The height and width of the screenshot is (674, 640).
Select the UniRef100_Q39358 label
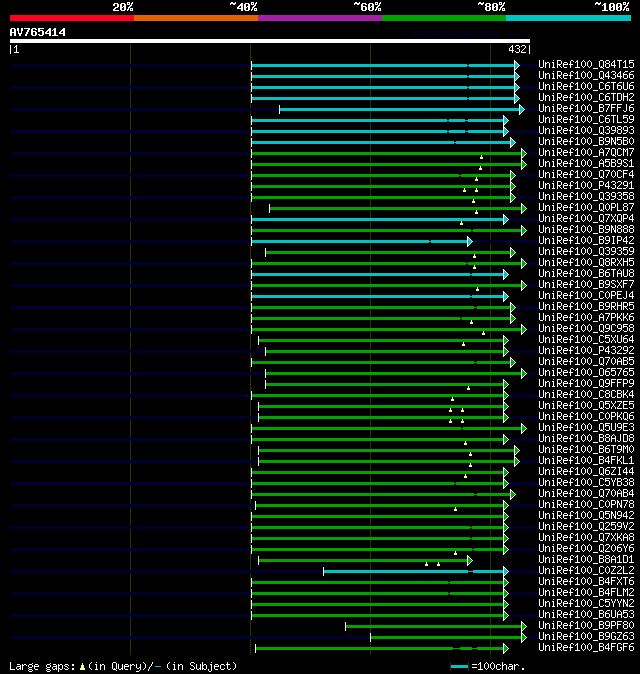586,196
